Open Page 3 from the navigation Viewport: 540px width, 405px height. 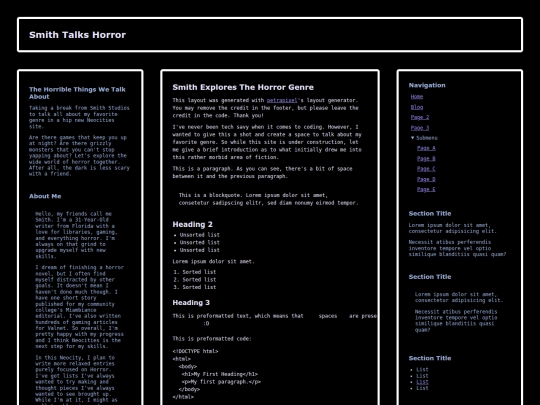coord(420,128)
